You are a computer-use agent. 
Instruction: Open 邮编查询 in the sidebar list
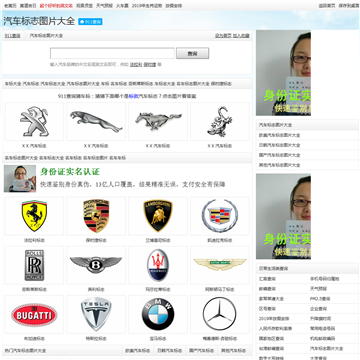(267, 289)
